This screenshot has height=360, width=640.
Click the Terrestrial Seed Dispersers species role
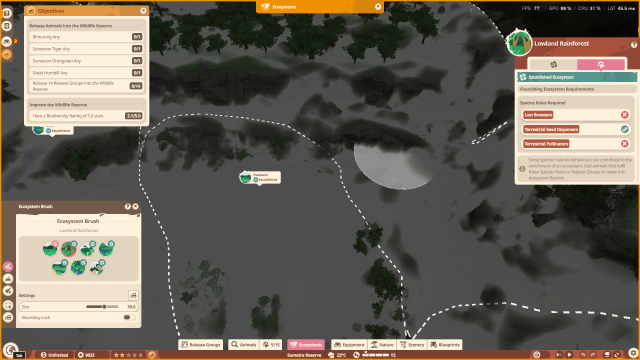pyautogui.click(x=551, y=129)
